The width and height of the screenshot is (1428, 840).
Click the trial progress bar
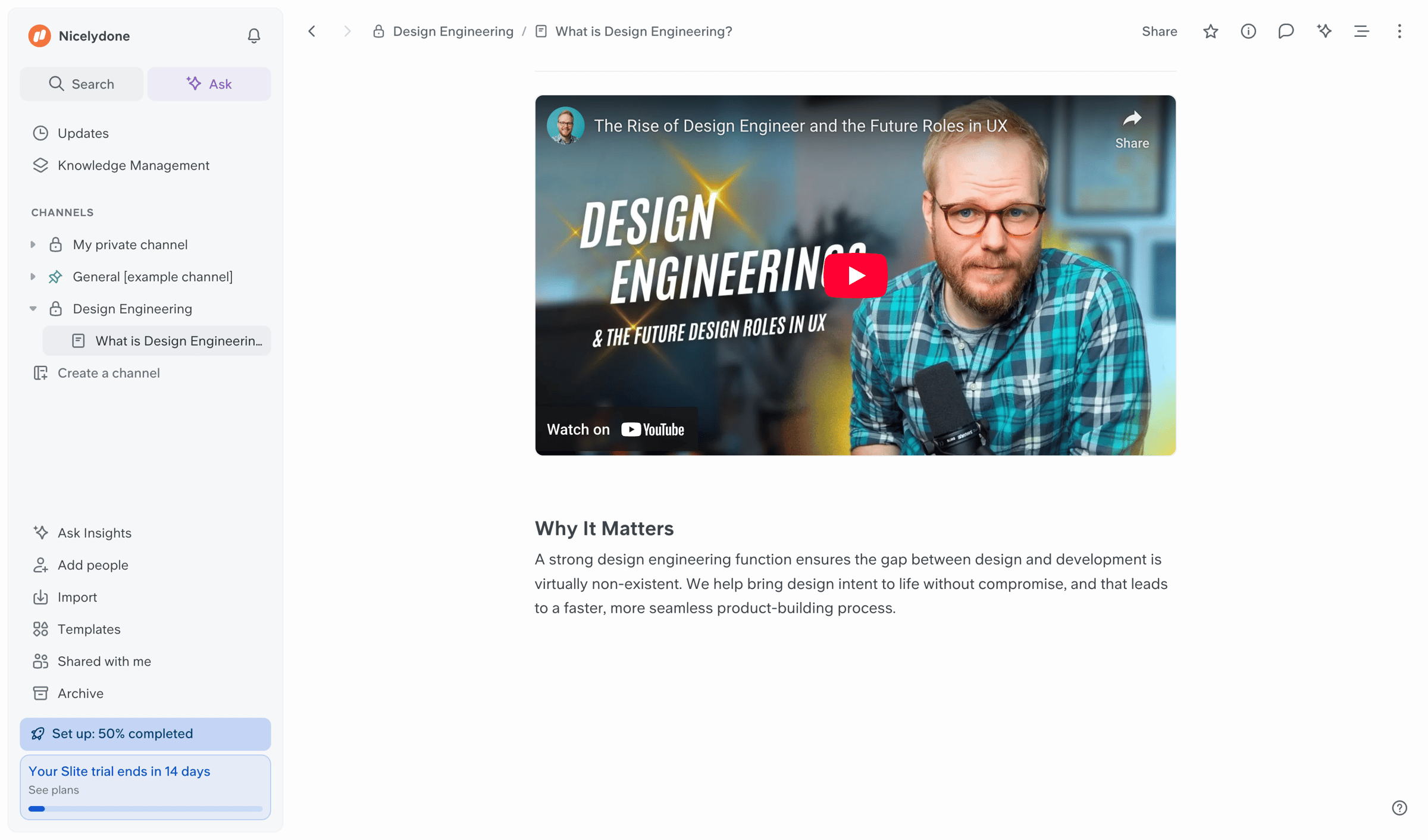click(145, 808)
